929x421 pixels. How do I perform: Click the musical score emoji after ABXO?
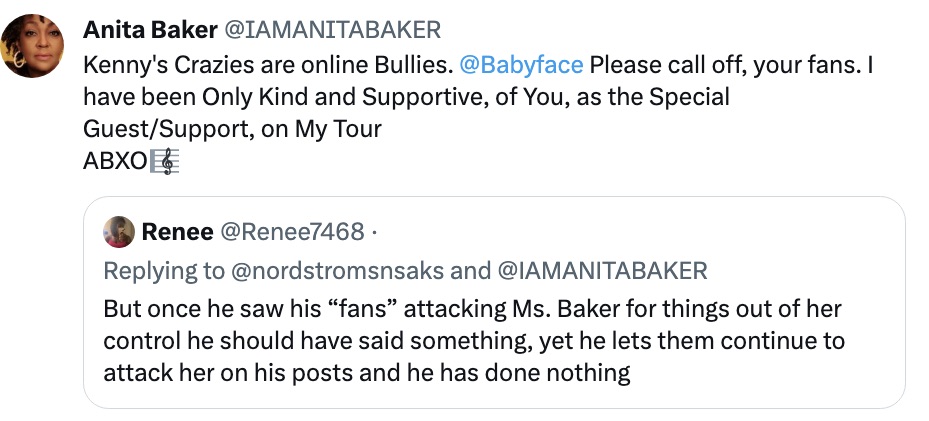tap(165, 162)
